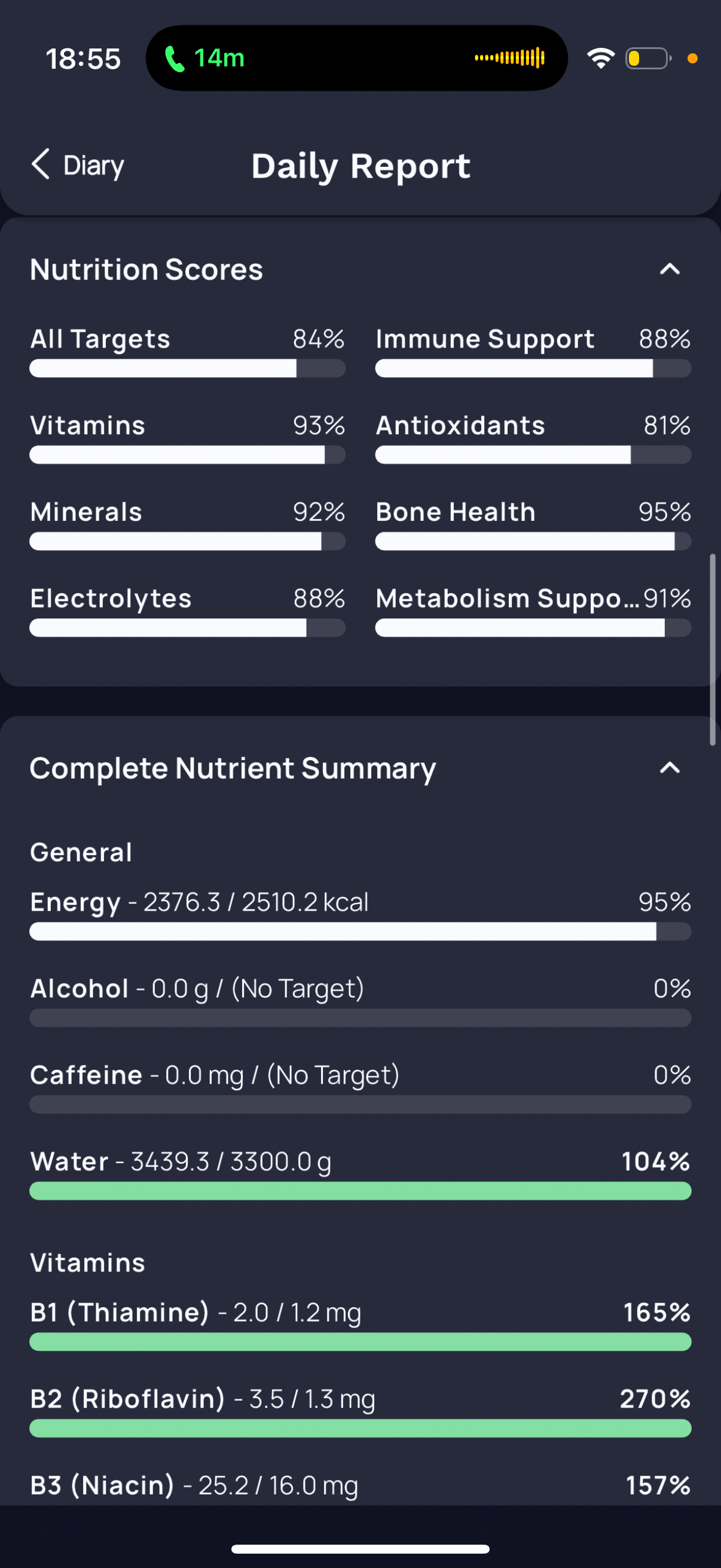The height and width of the screenshot is (1568, 721).
Task: Tap the battery indicator icon
Action: tap(648, 59)
